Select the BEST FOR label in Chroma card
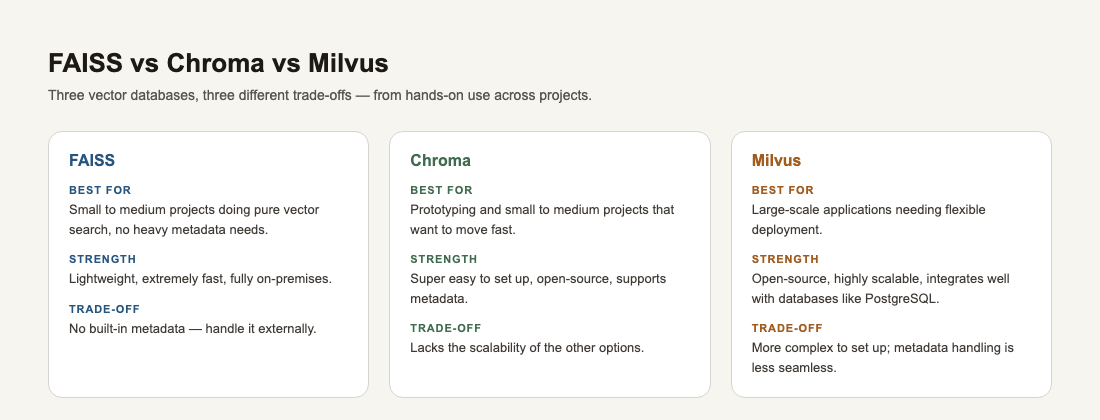Screen dimensions: 1100x420 441,190
